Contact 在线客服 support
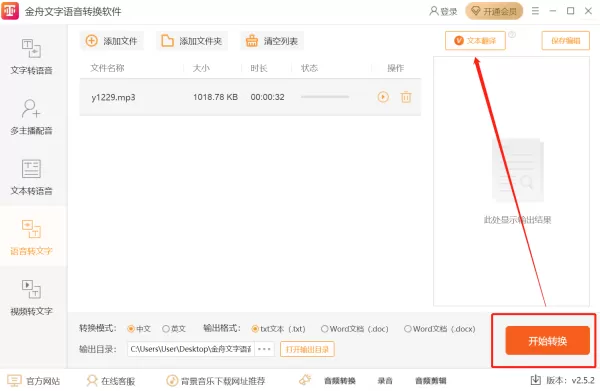Viewport: 600px width, 391px height. pos(111,381)
